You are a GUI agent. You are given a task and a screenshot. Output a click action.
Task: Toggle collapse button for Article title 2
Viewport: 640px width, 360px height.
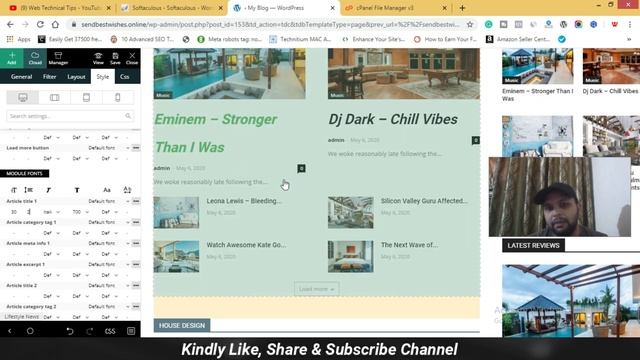[136, 286]
